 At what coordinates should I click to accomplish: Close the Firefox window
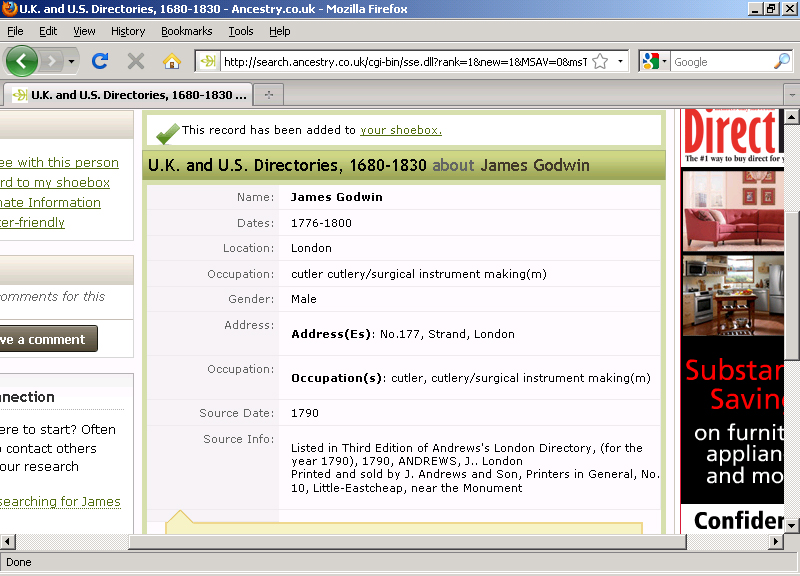(x=789, y=9)
